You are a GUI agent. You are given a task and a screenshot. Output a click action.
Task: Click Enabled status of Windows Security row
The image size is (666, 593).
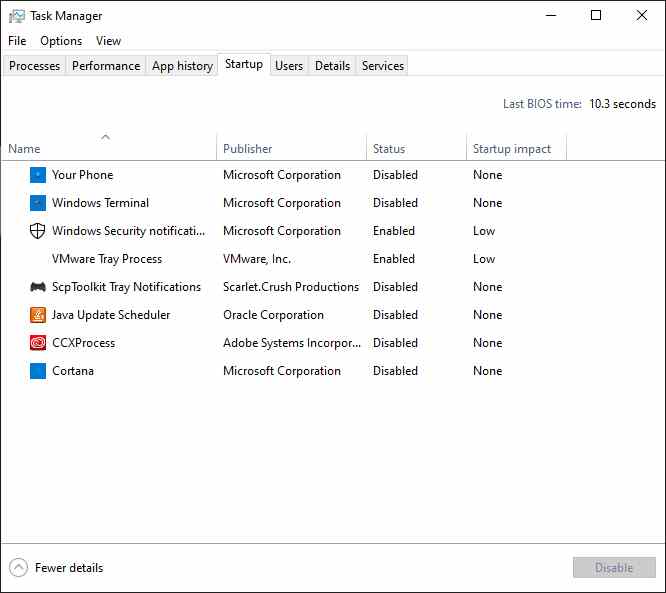(x=394, y=231)
